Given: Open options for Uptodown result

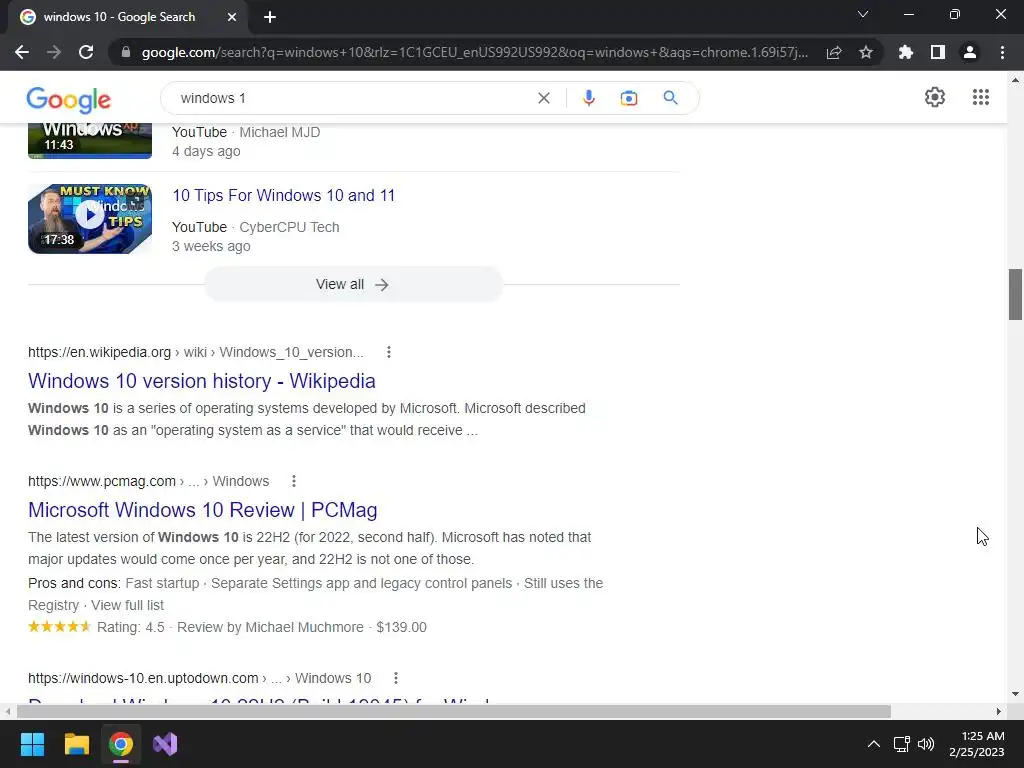Looking at the screenshot, I should [396, 678].
